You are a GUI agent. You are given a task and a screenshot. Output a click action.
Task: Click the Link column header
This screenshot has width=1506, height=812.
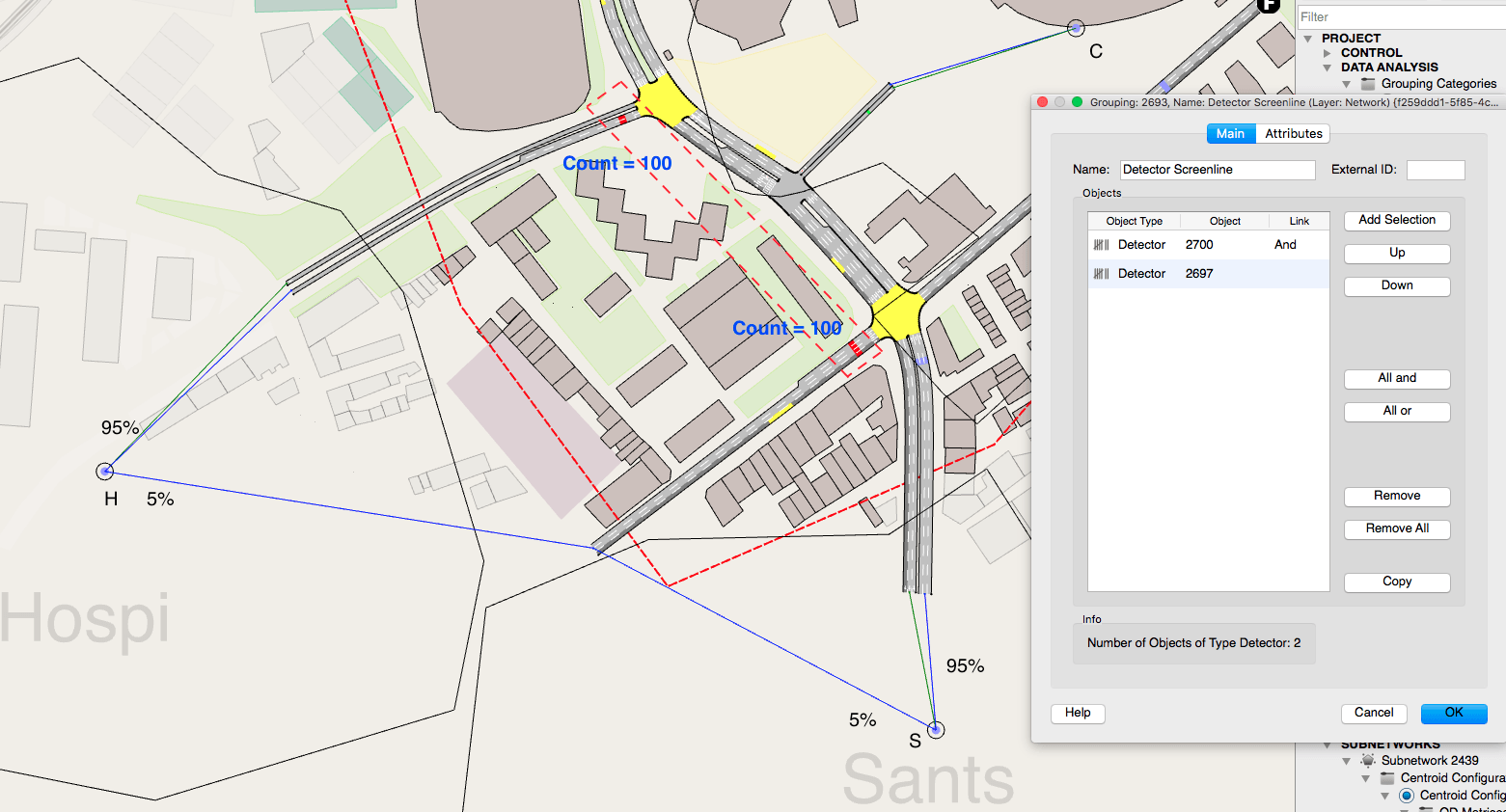click(1300, 221)
